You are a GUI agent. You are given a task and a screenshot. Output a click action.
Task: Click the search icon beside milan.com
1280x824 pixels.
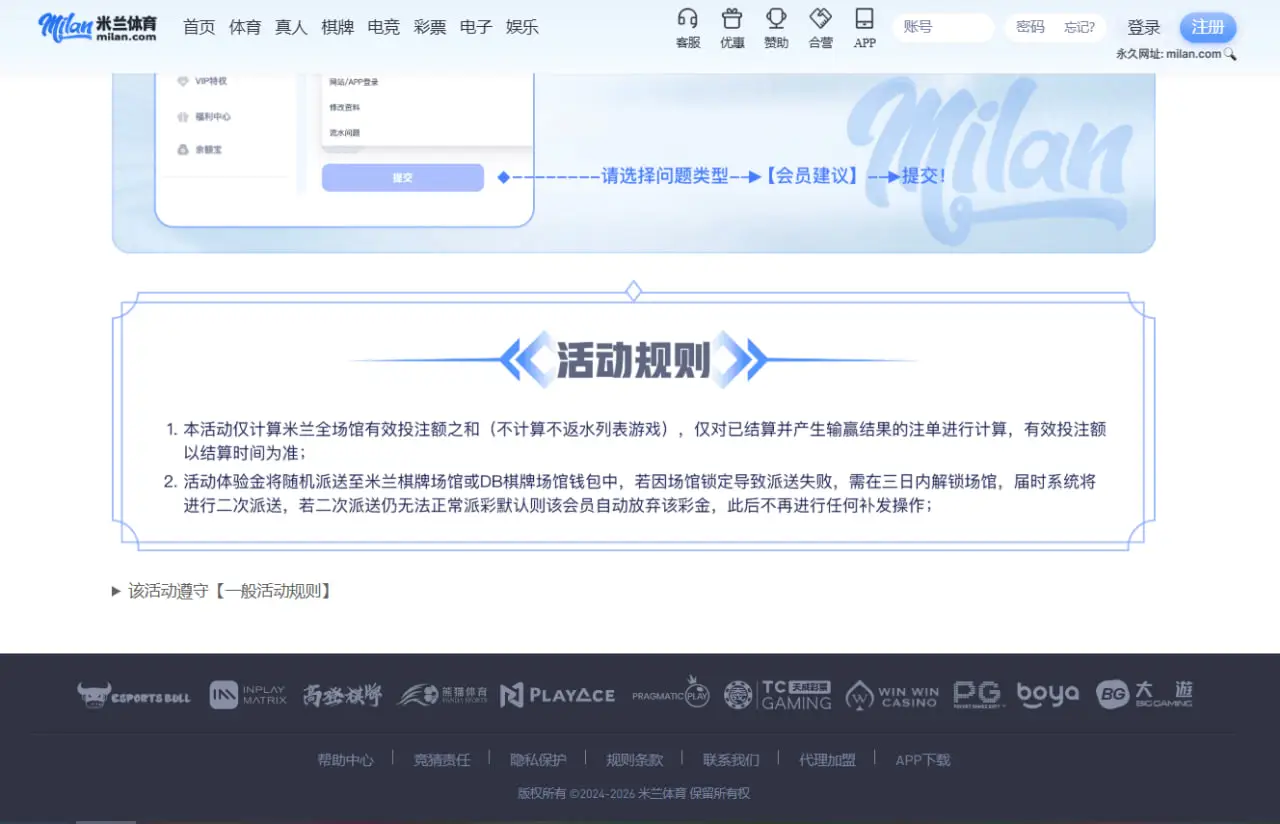(1230, 54)
